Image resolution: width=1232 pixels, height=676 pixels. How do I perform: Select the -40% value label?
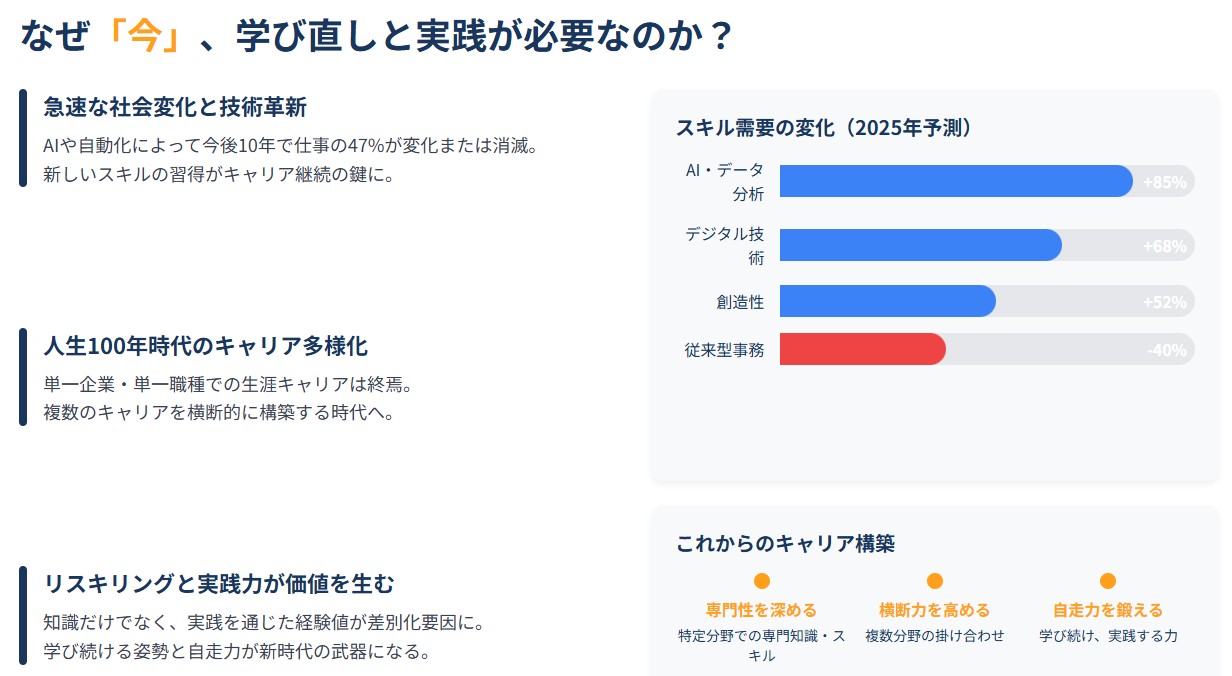coord(1167,350)
